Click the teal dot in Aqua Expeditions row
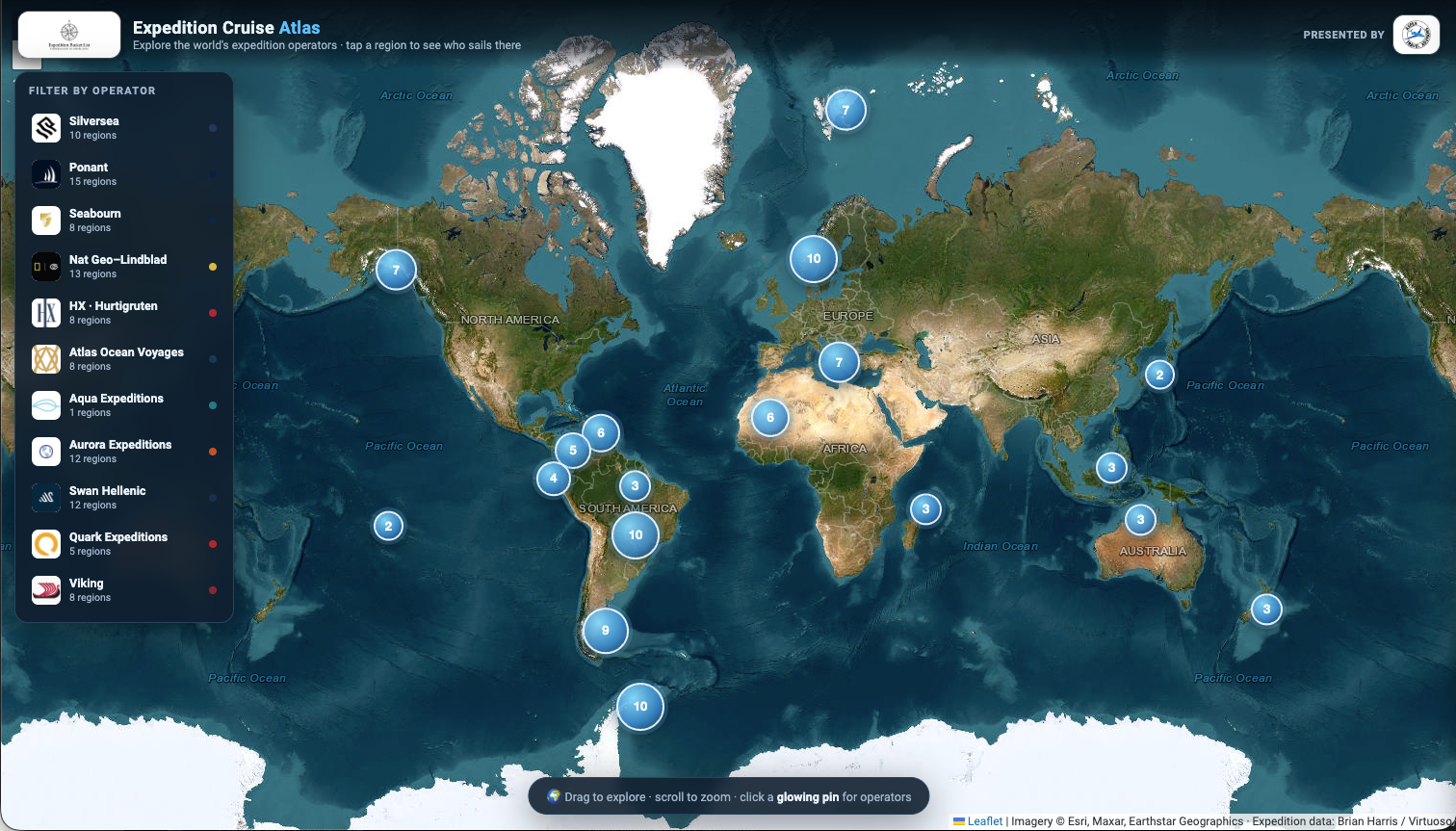The height and width of the screenshot is (831, 1456). click(213, 405)
